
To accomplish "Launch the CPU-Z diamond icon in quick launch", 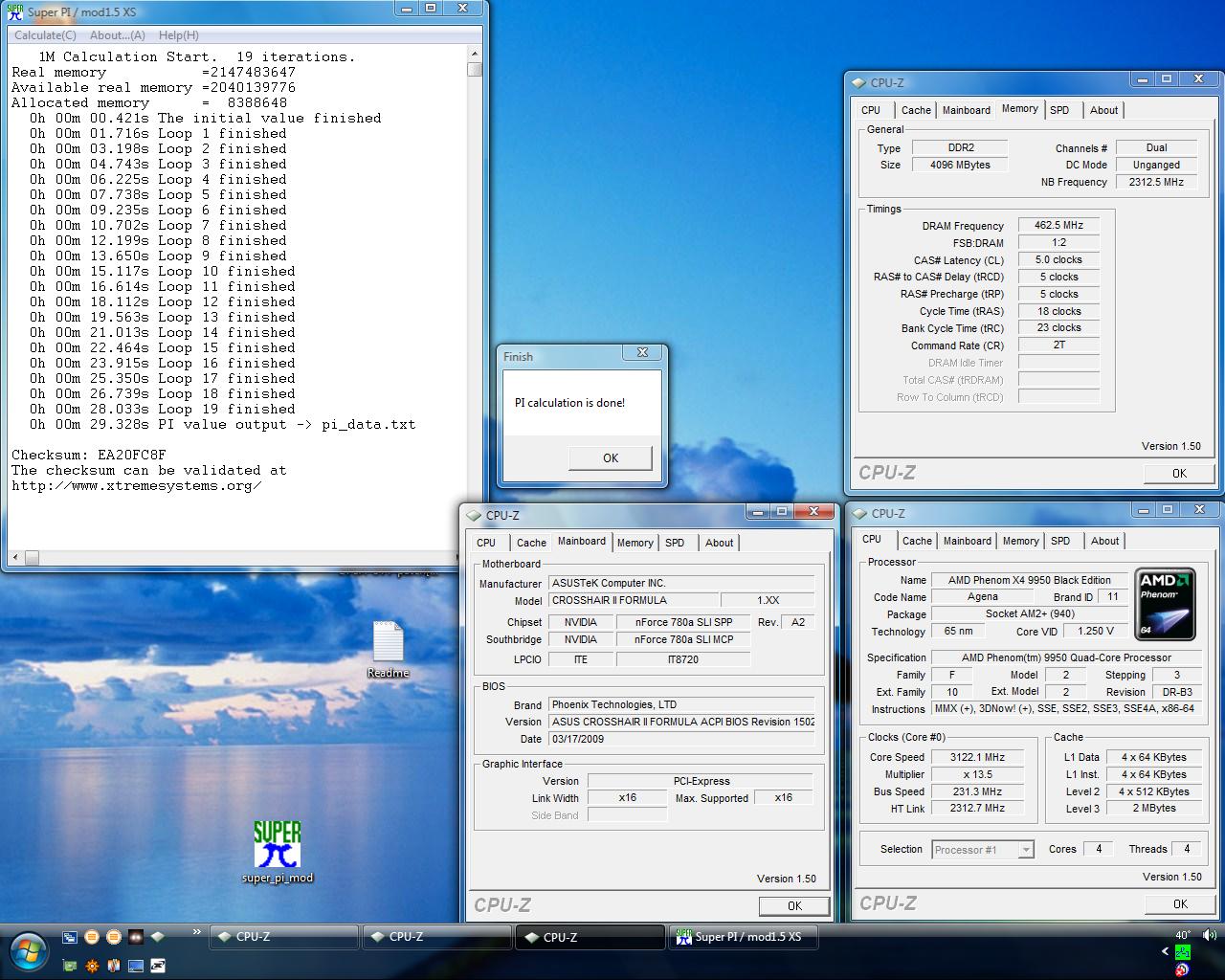I will (157, 937).
